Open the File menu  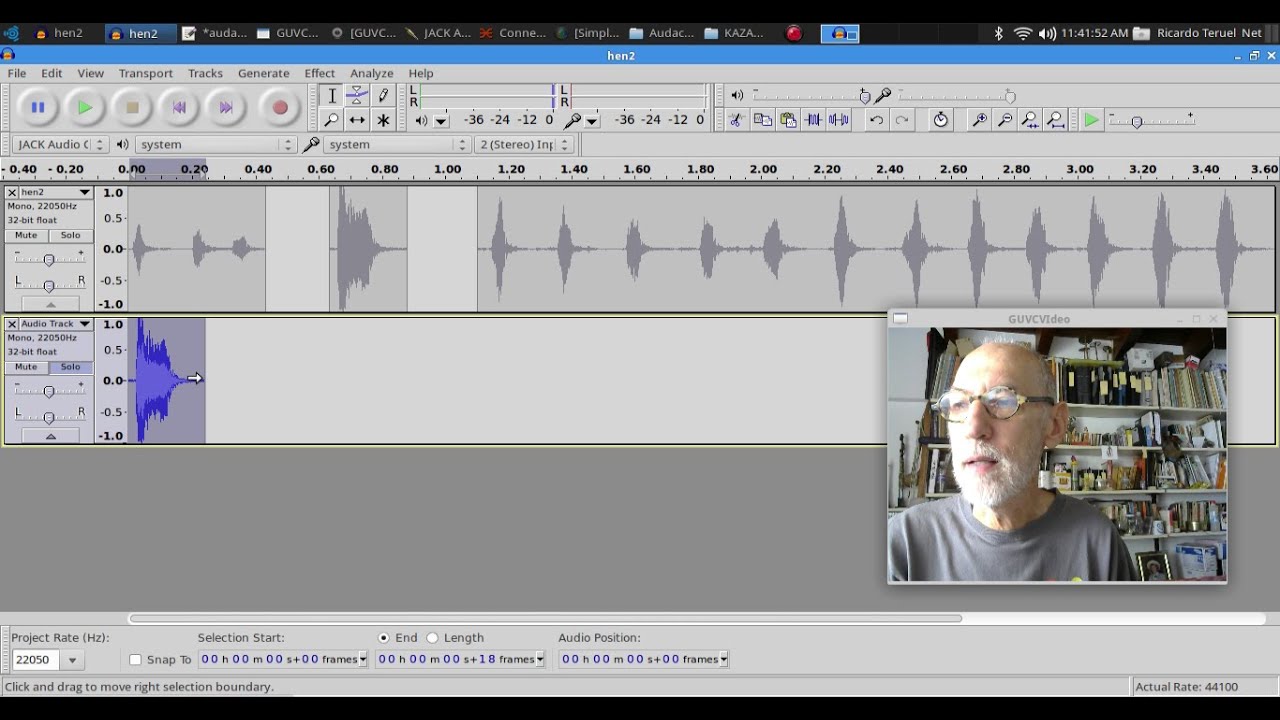click(x=17, y=73)
